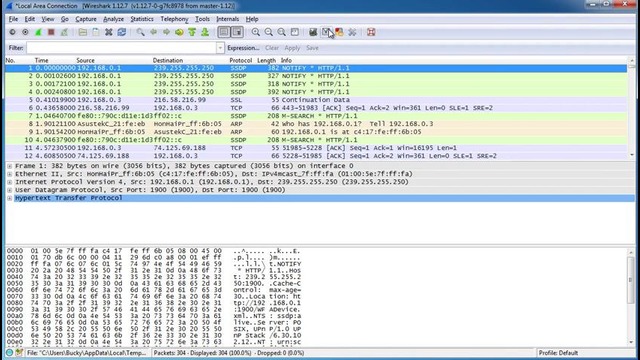Viewport: 640px width, 360px height.
Task: Open the help lifebuoy icon
Action: tap(371, 32)
